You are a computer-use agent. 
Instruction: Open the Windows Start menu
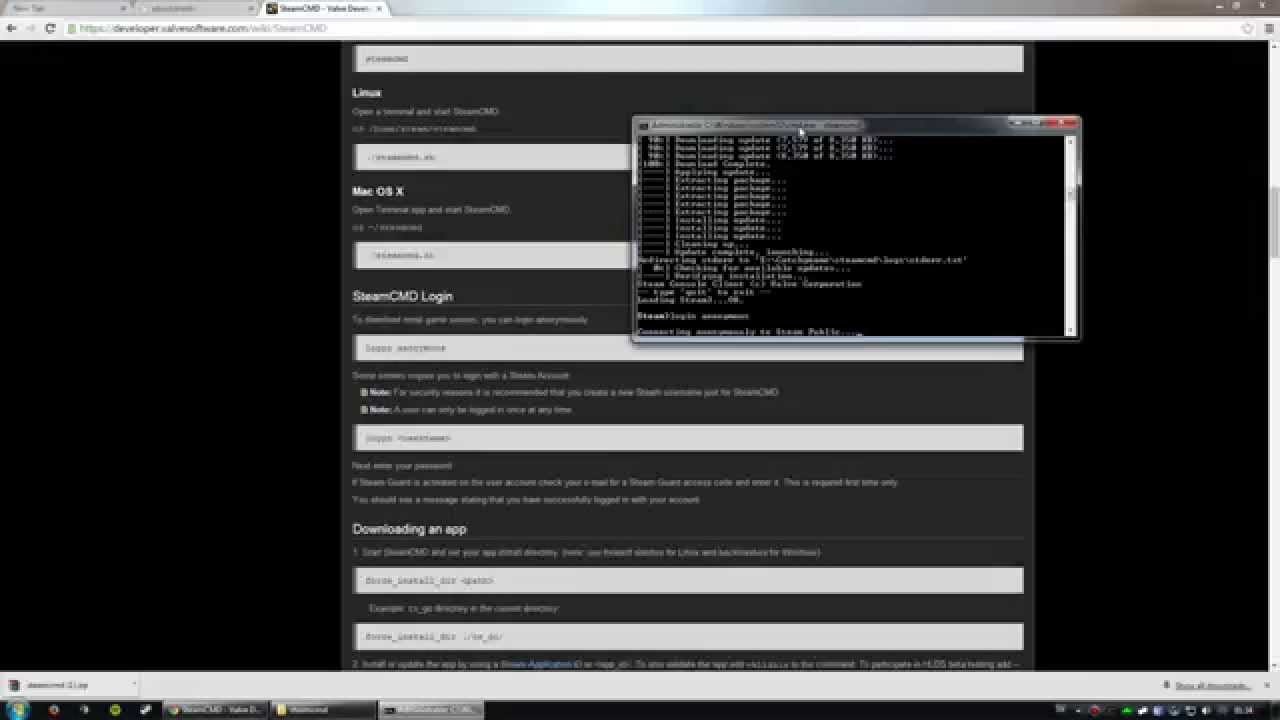19,709
